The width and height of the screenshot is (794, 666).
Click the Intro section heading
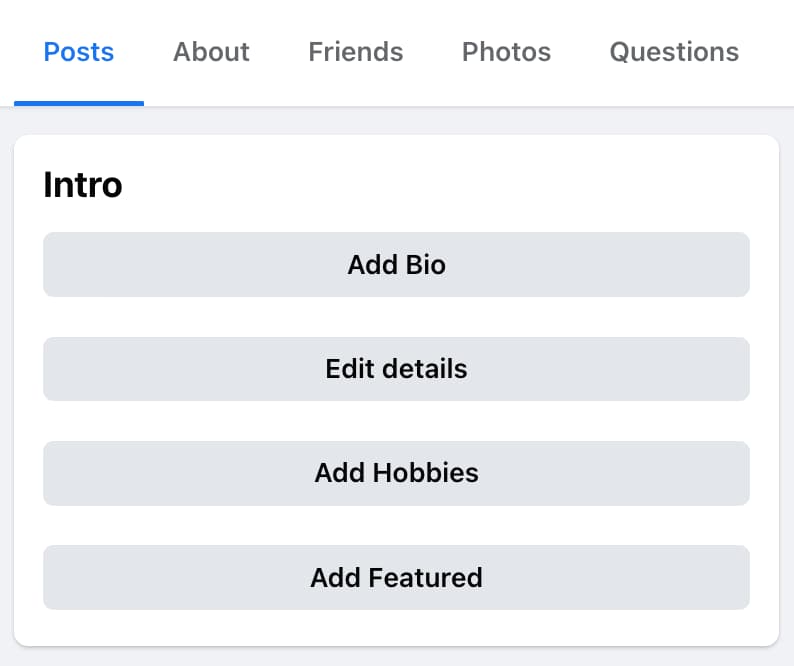(83, 185)
